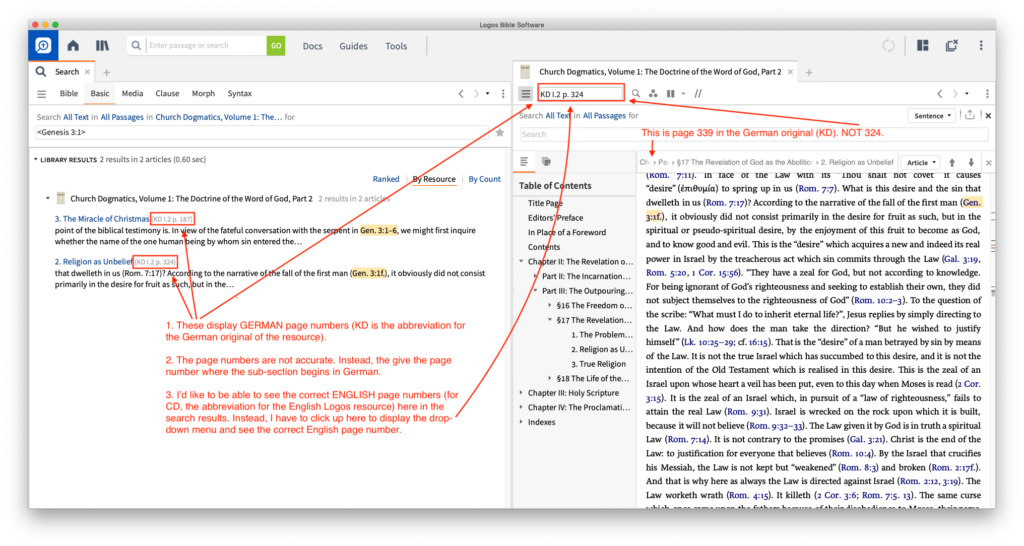Expand Chapter III: Holy Scripture
This screenshot has width=1024, height=546.
click(521, 393)
